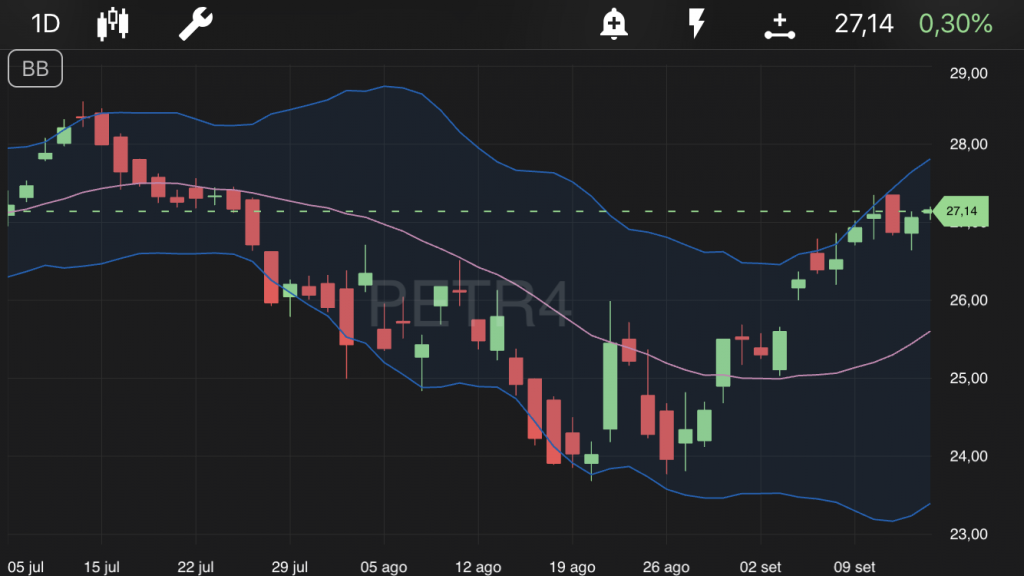The width and height of the screenshot is (1024, 576).
Task: Tap the 23,00 price axis label
Action: (968, 534)
